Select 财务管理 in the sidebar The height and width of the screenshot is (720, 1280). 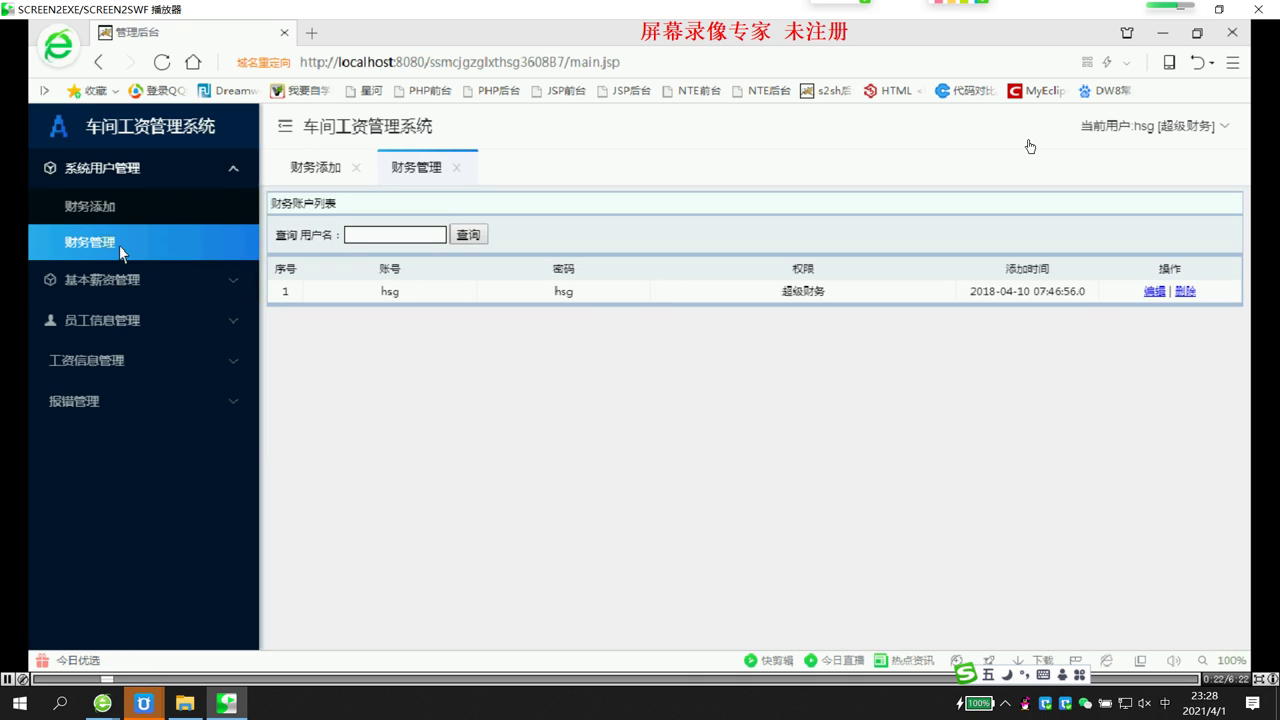coord(143,242)
